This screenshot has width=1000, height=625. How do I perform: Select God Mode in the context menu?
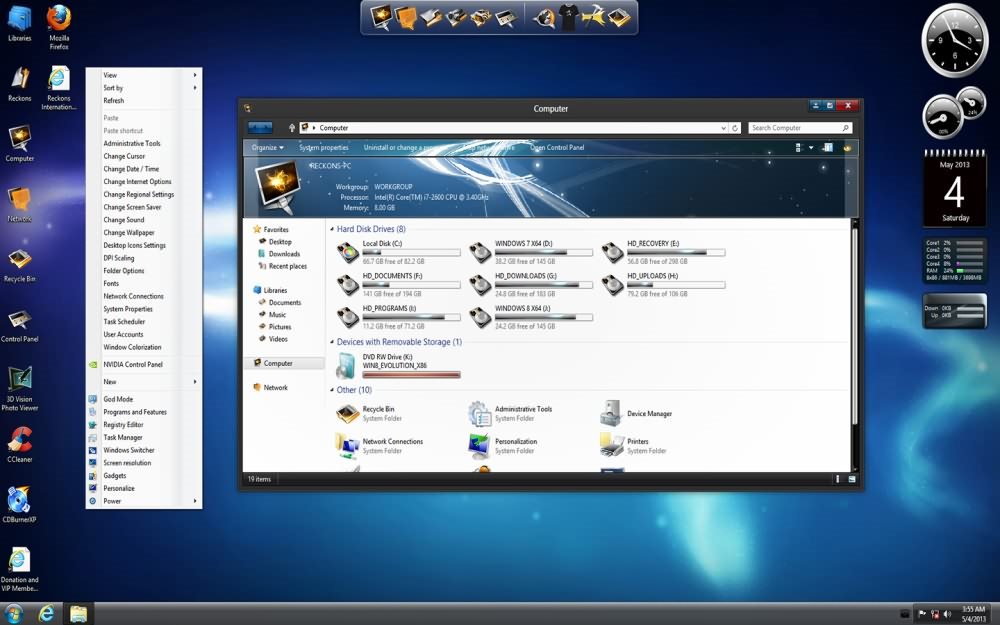coord(118,399)
